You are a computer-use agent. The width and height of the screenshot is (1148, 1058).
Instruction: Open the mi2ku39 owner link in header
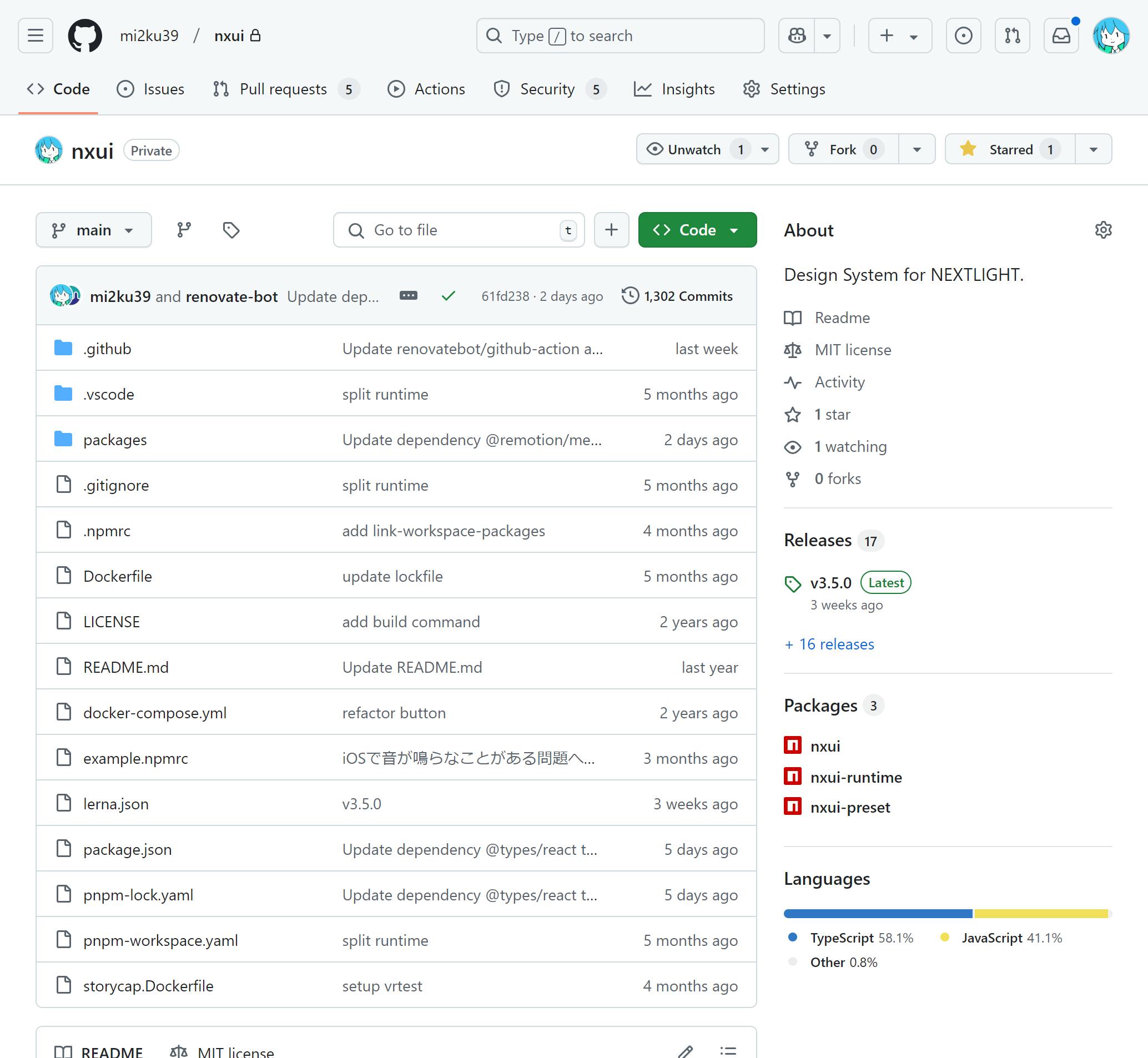tap(149, 36)
